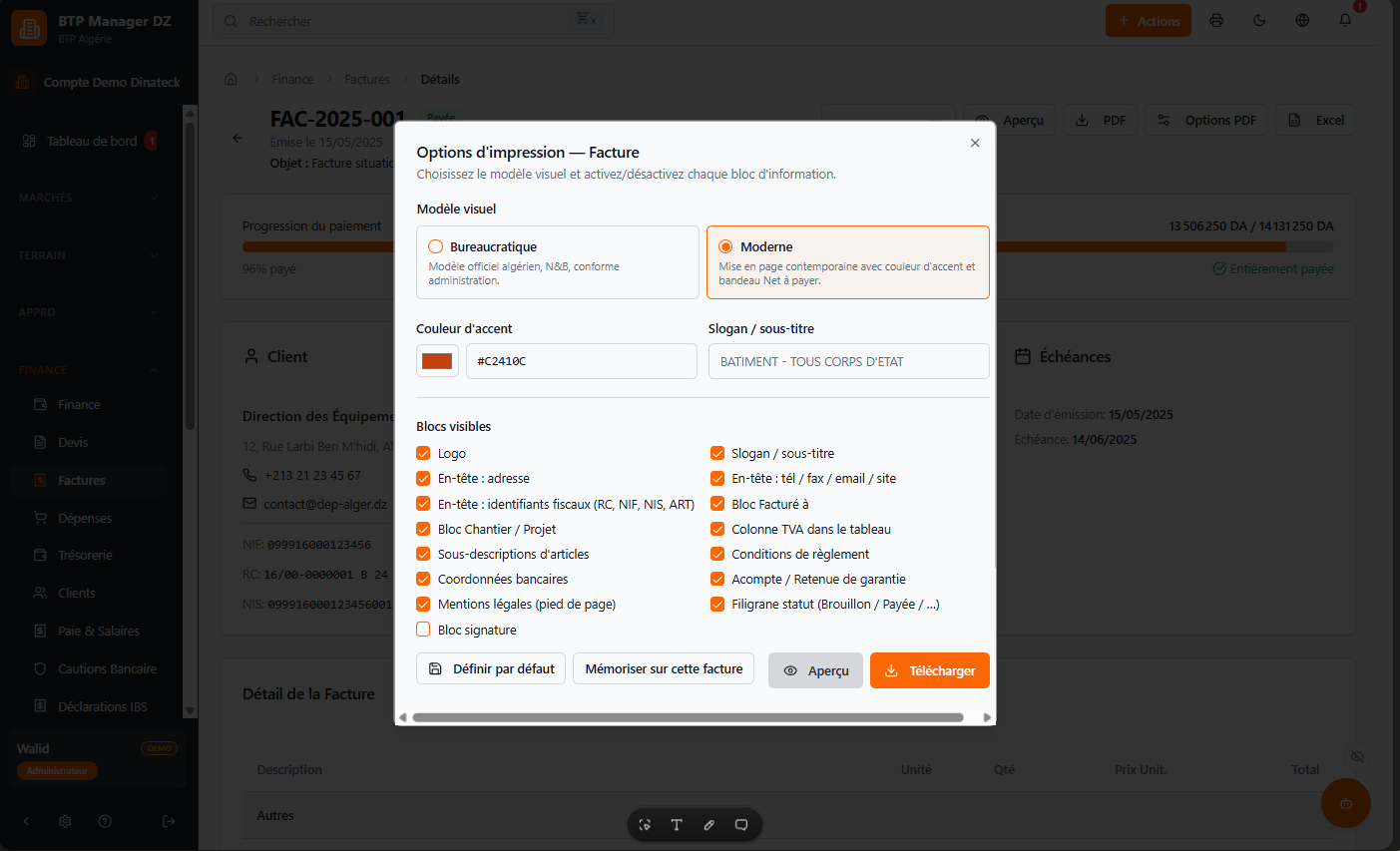Open notifications bell icon
The image size is (1400, 851).
pyautogui.click(x=1345, y=20)
